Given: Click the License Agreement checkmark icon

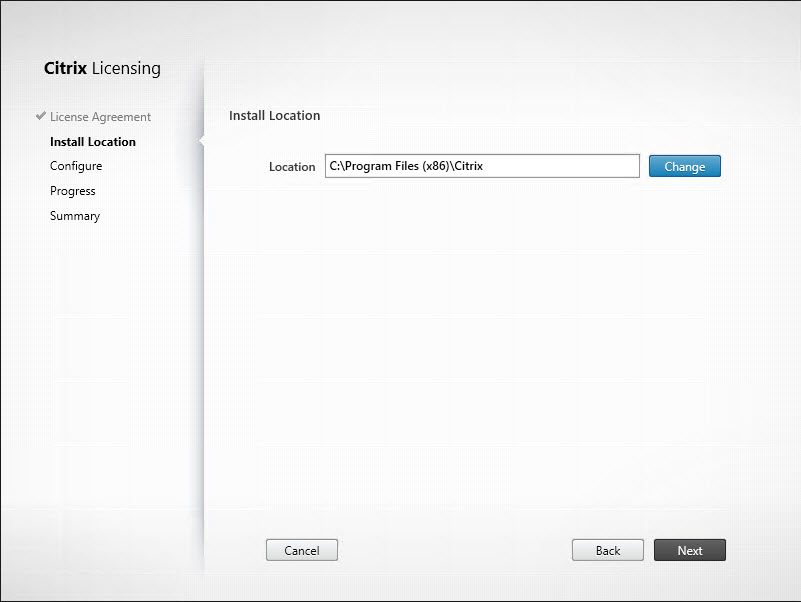Looking at the screenshot, I should pos(41,116).
